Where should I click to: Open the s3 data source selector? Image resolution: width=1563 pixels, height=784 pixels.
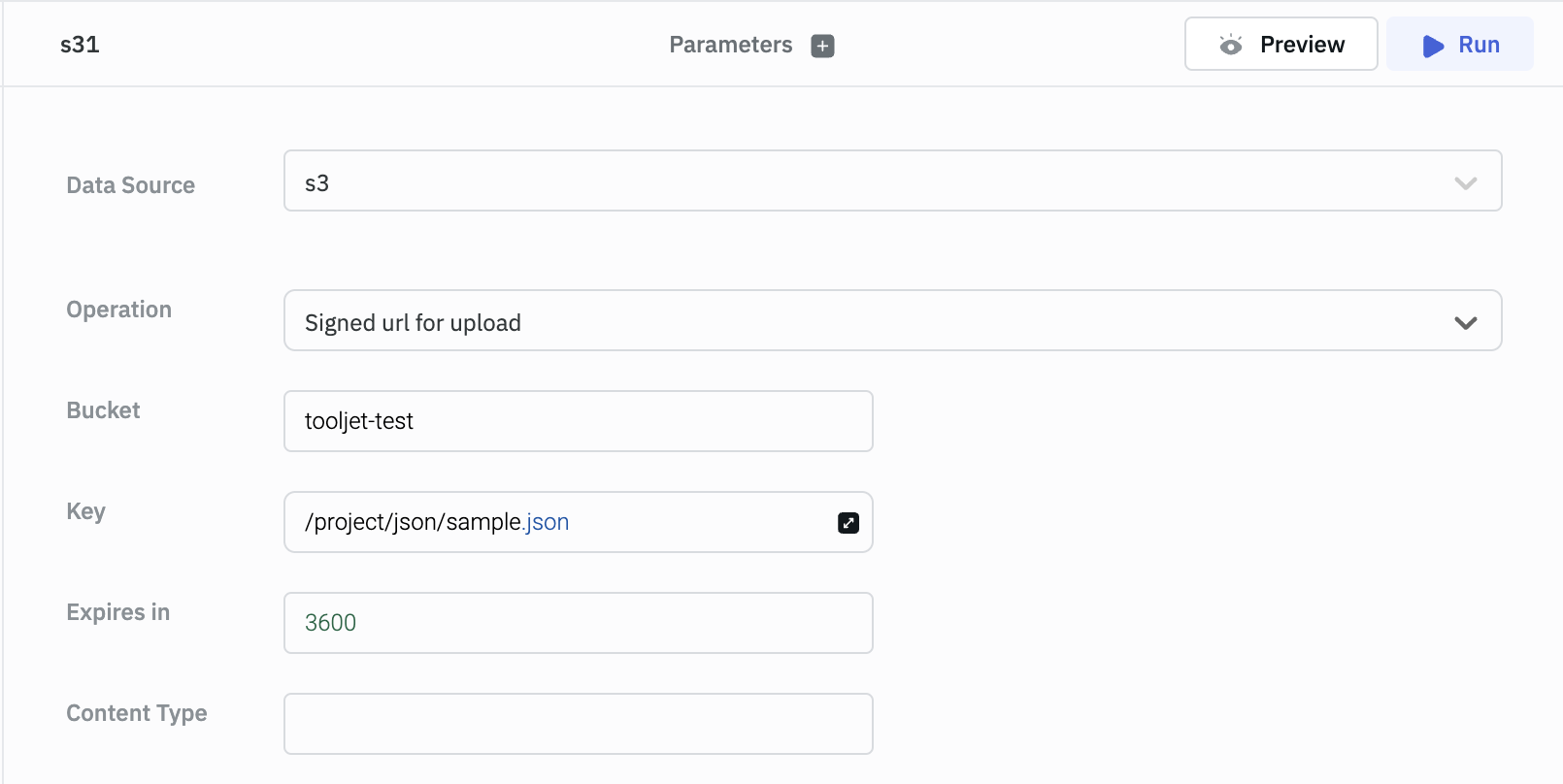[874, 181]
